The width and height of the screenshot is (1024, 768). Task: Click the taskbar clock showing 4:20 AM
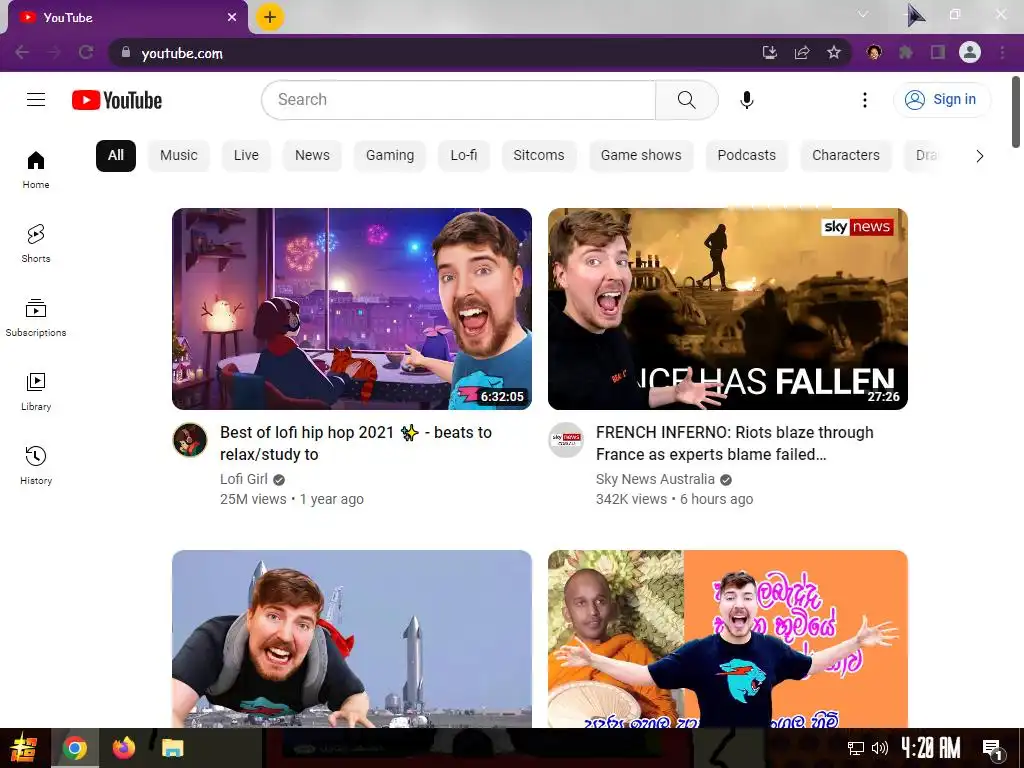931,748
